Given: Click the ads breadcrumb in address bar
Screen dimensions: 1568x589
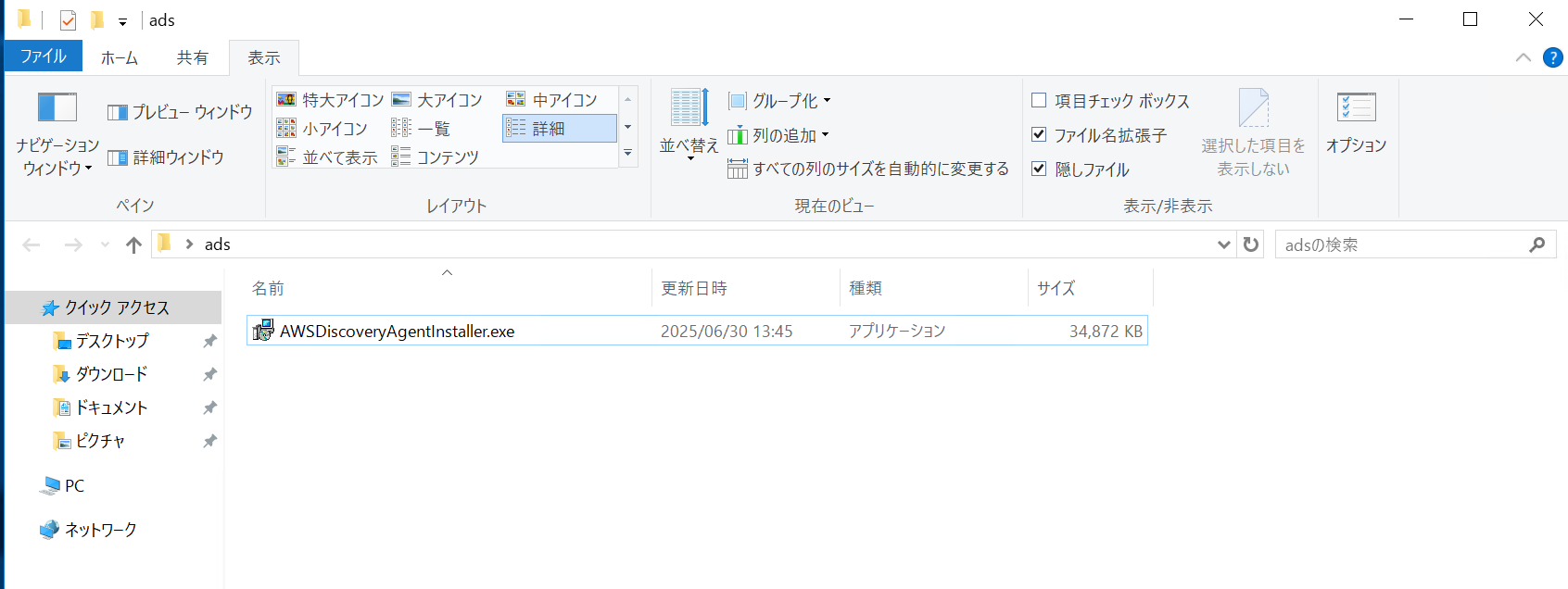Looking at the screenshot, I should [218, 244].
